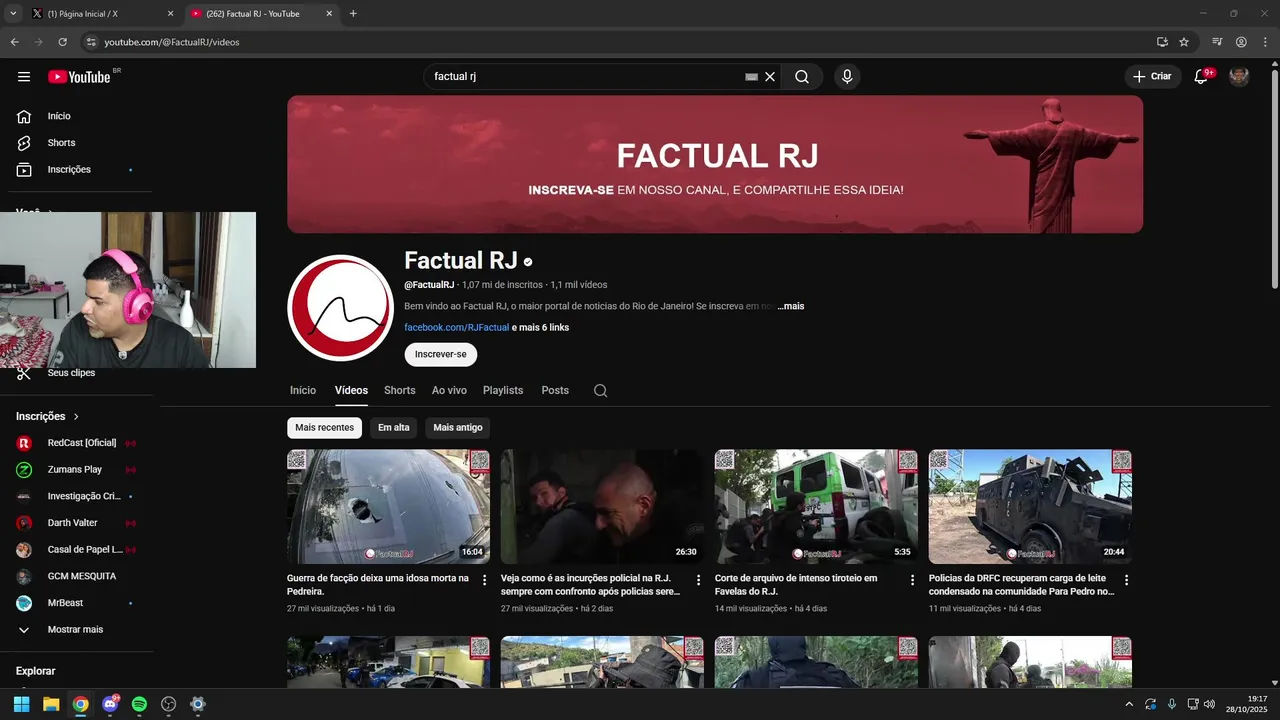Expand channel description with '...mais'
Image resolution: width=1280 pixels, height=720 pixels.
(x=791, y=306)
